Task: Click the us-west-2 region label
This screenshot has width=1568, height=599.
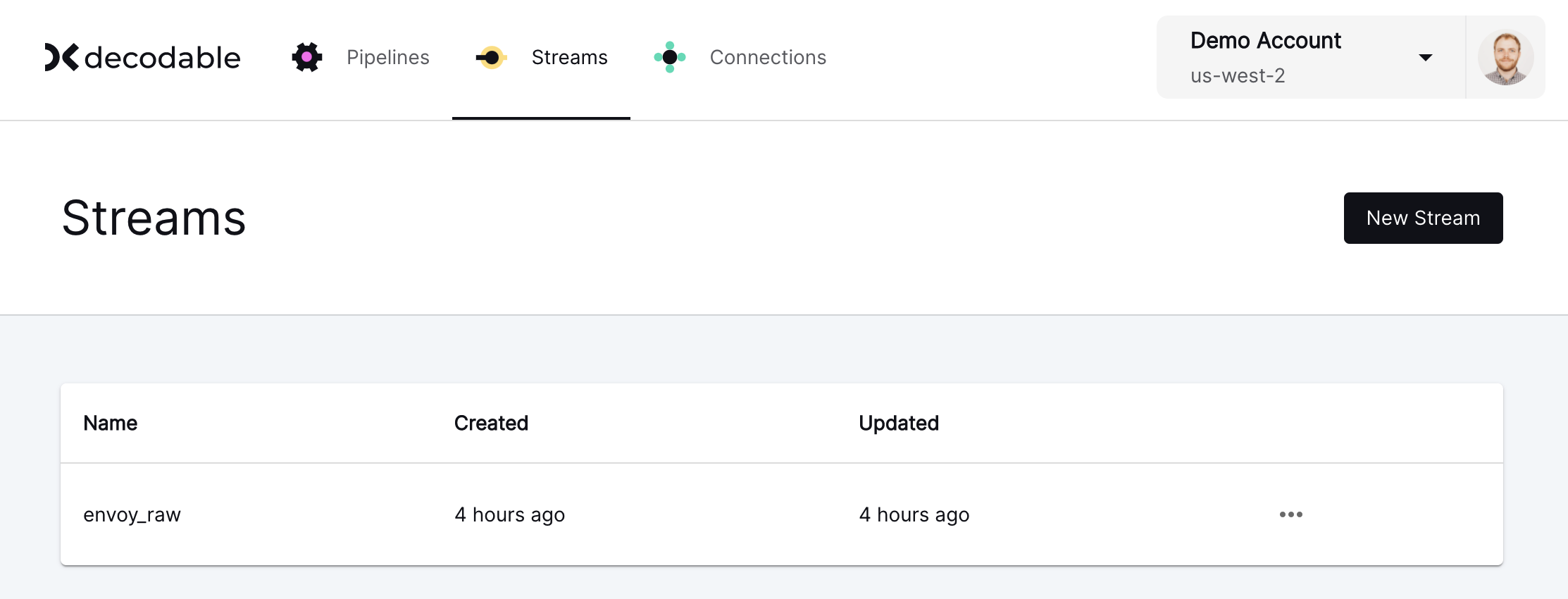Action: point(1238,75)
